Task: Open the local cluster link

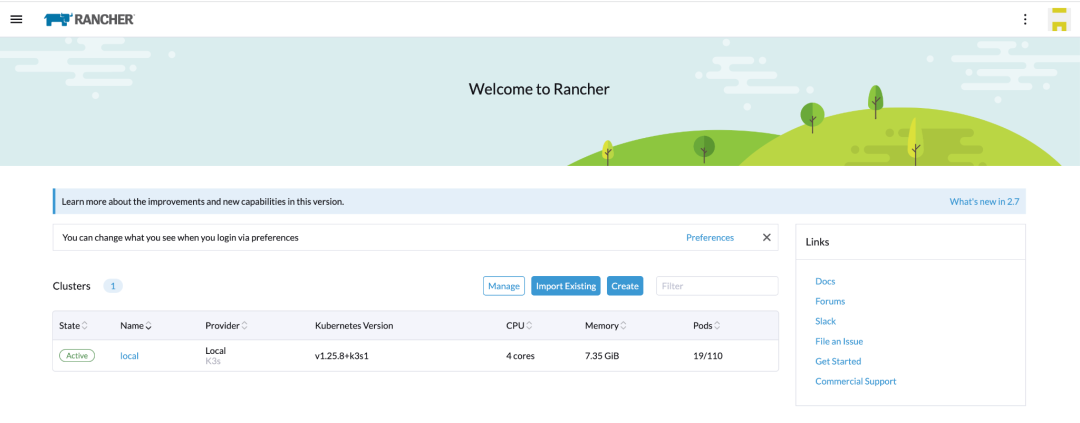Action: [x=129, y=356]
